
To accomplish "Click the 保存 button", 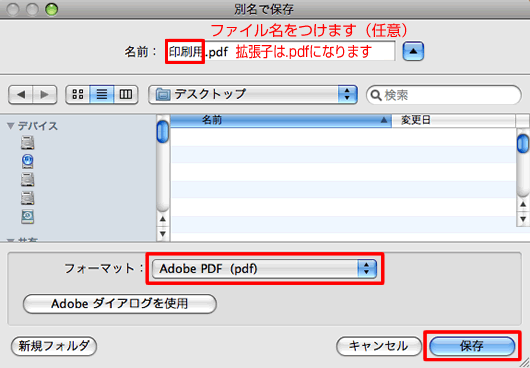I will pos(472,346).
